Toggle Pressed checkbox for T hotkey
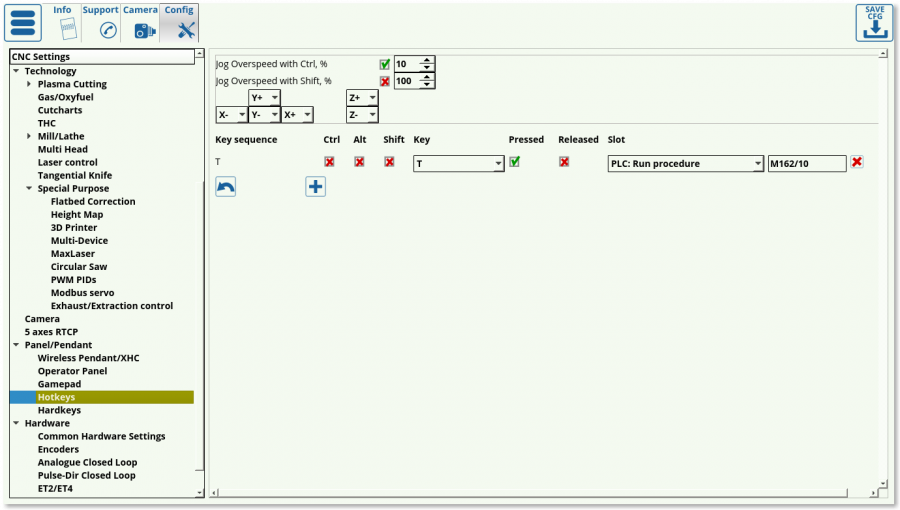The width and height of the screenshot is (900, 510). click(514, 162)
